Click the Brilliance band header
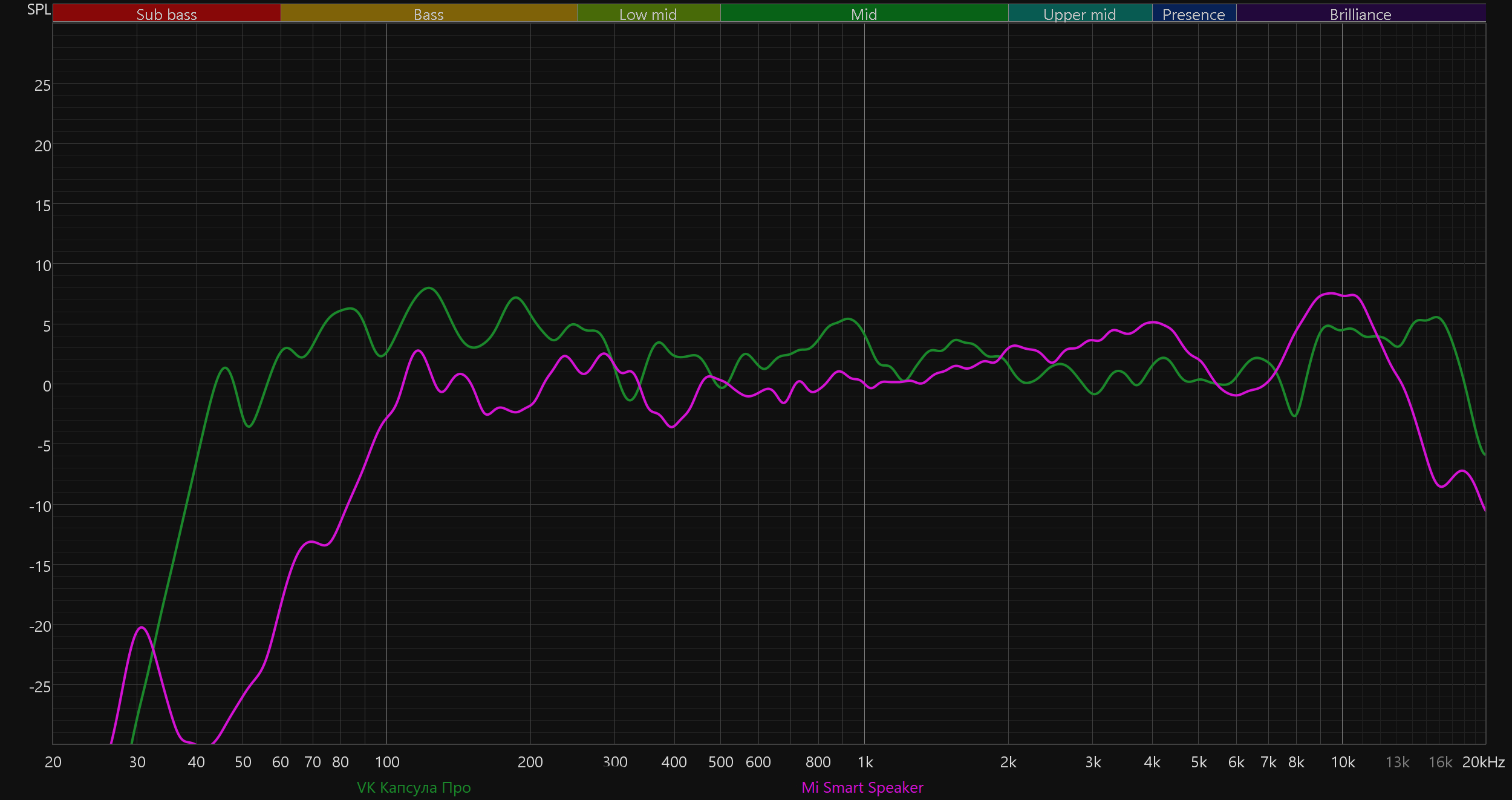This screenshot has height=800, width=1512. pos(1360,14)
